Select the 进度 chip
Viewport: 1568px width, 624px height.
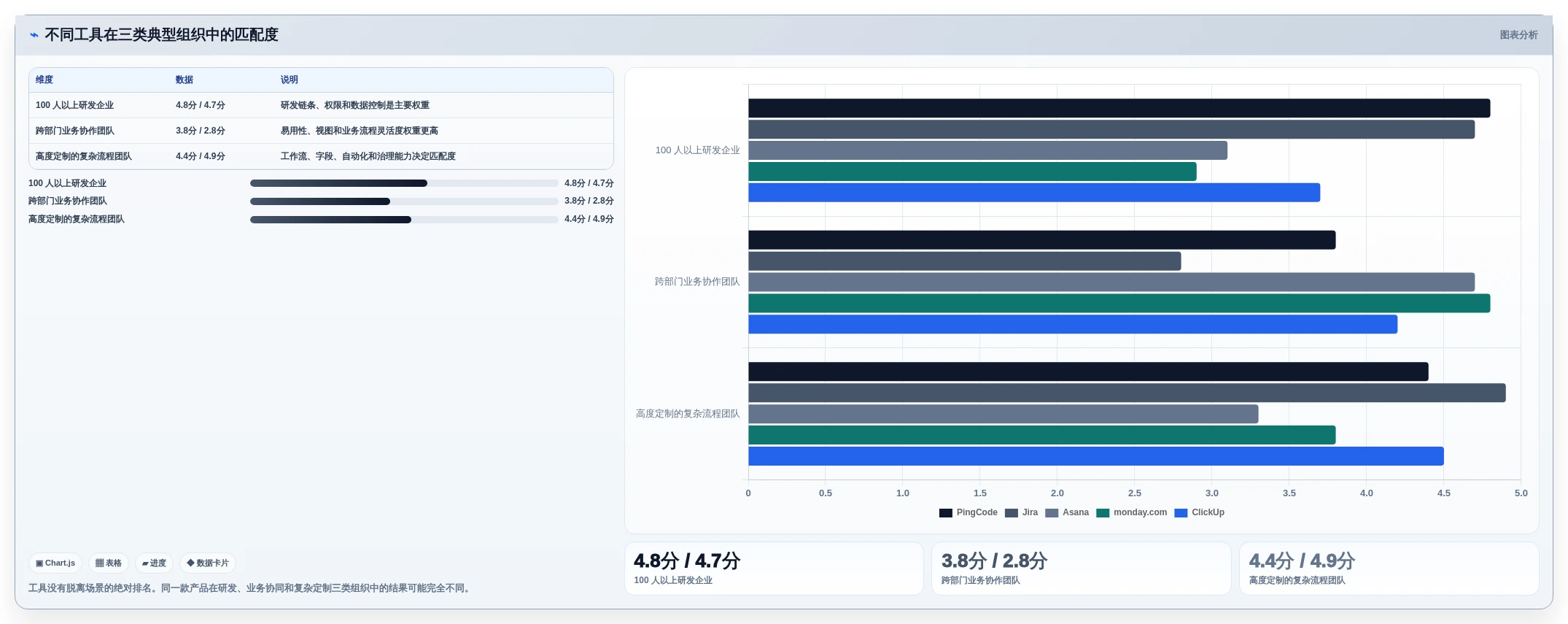(x=154, y=563)
